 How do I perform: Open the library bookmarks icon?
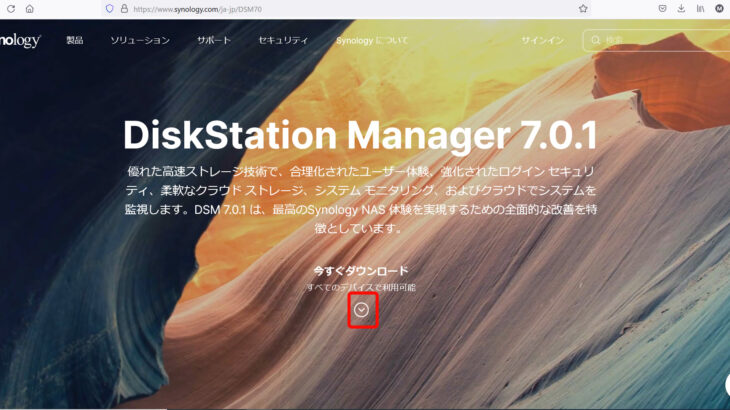click(x=700, y=8)
